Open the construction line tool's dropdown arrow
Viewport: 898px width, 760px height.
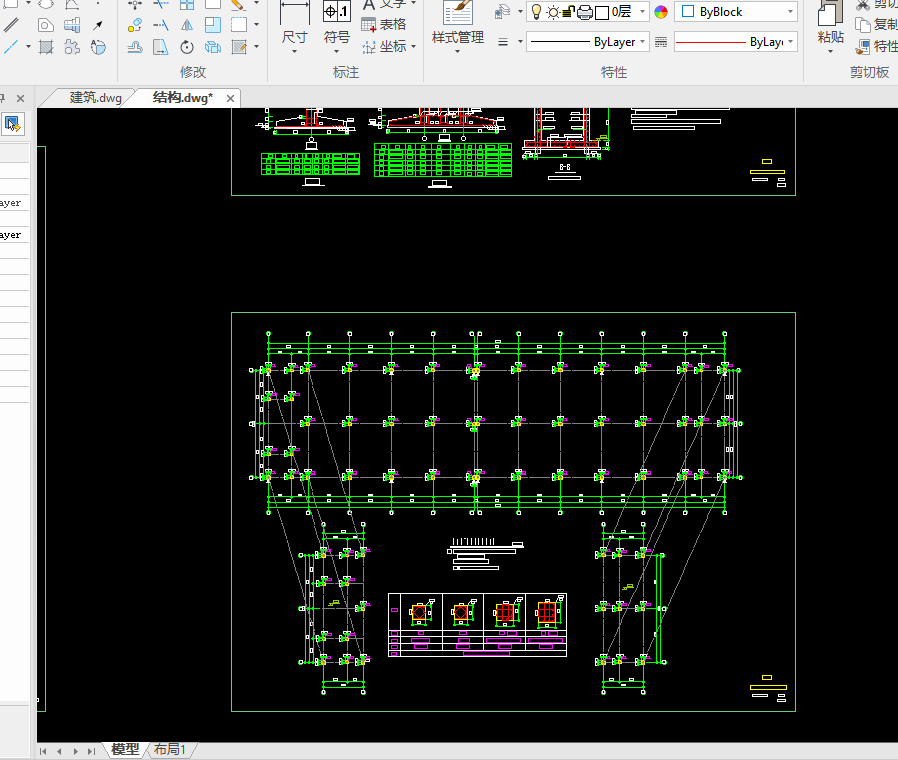click(28, 47)
